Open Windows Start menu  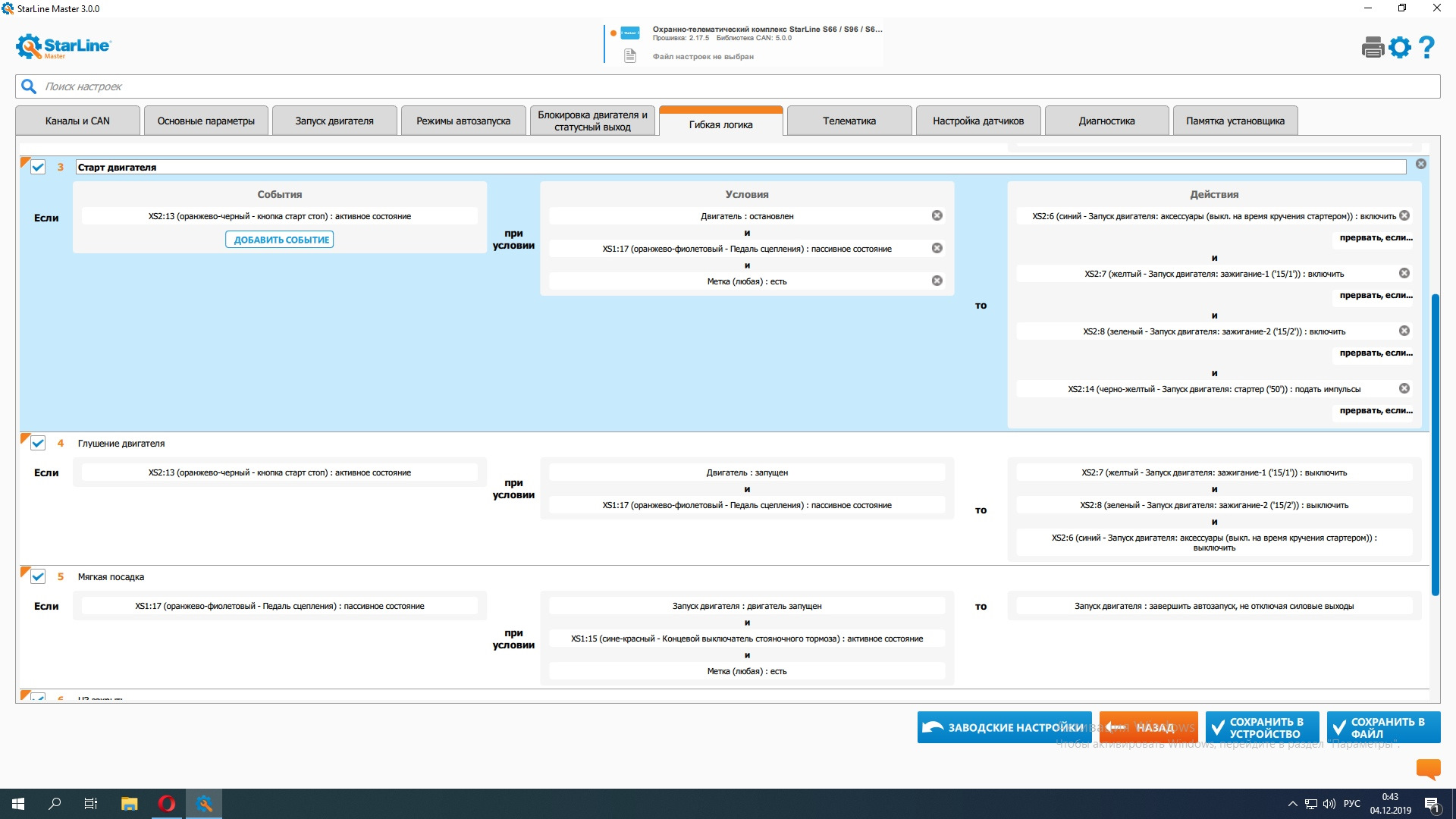(18, 804)
